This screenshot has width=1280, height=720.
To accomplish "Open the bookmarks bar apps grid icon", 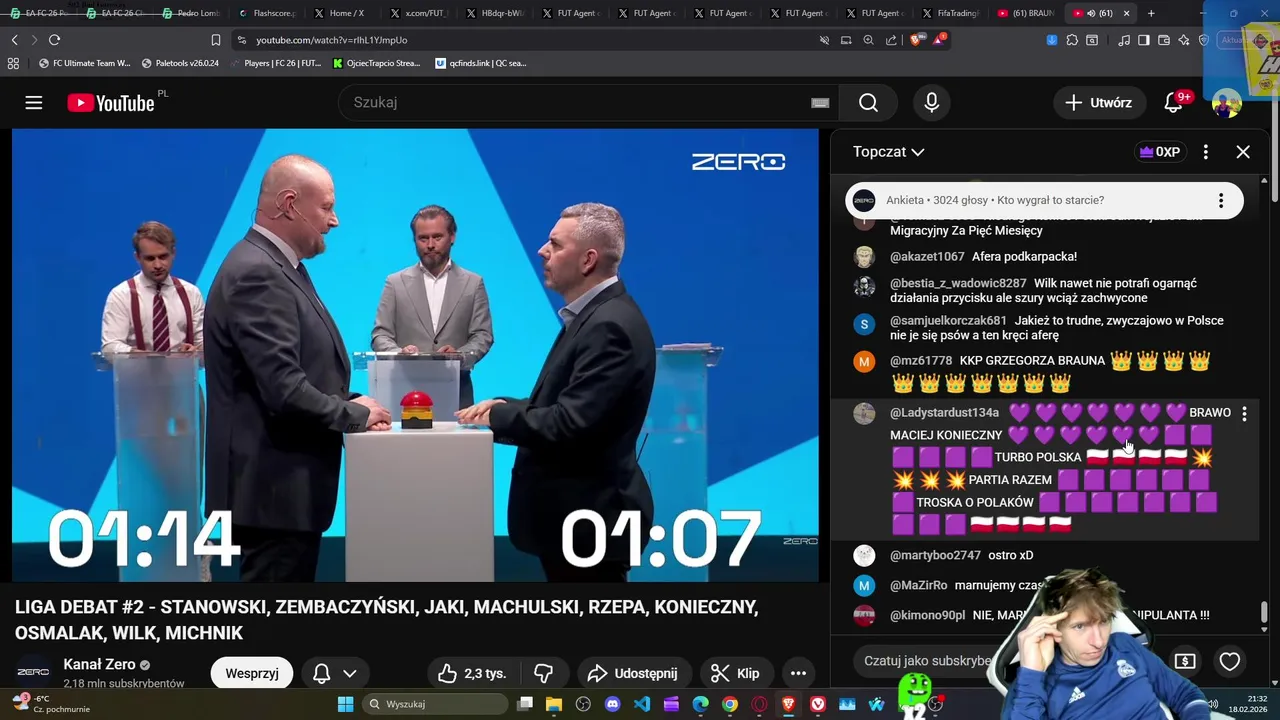I will pyautogui.click(x=13, y=63).
